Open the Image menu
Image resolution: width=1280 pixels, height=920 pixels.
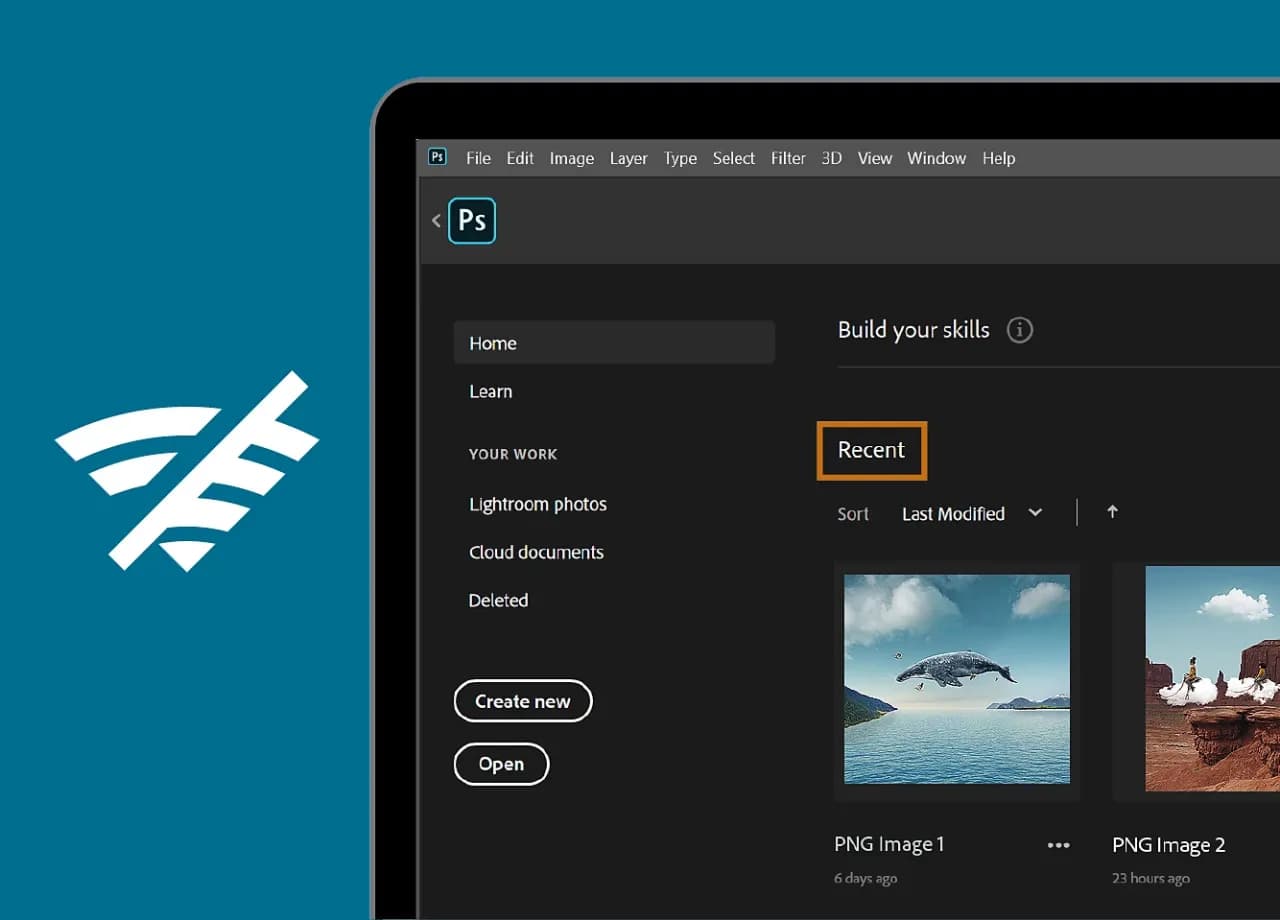tap(572, 158)
